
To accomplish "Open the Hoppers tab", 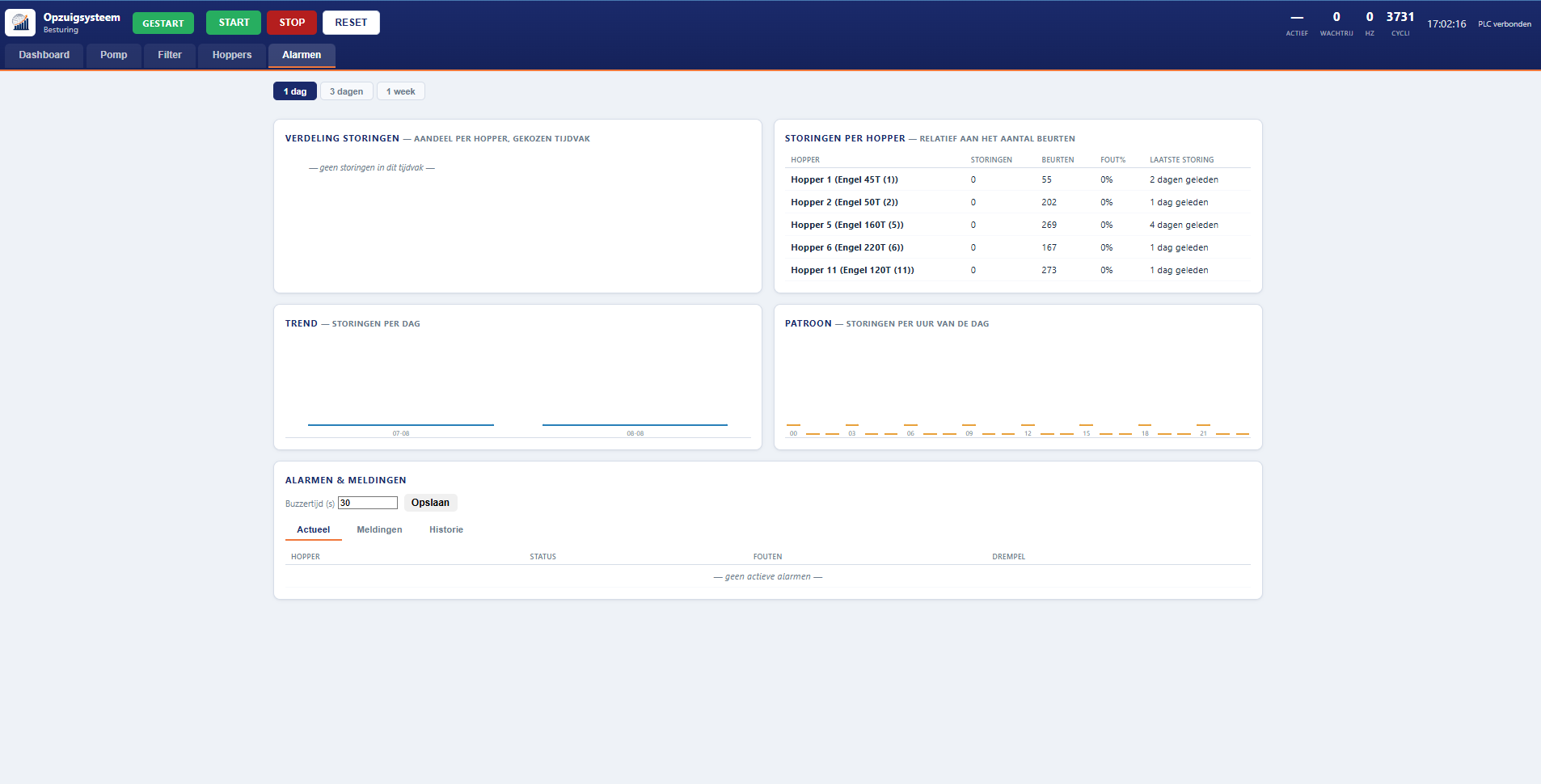I will [x=232, y=55].
